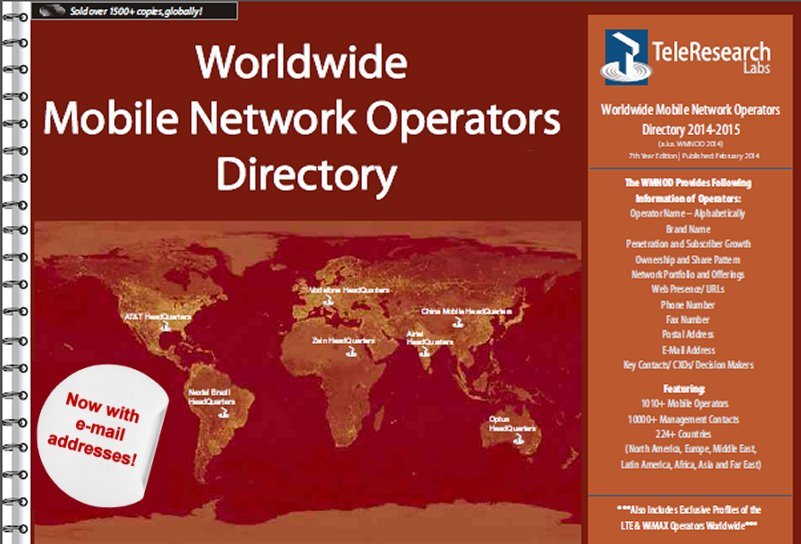Click 'LTE & WiMAX Operators Worldwide' line
801x544 pixels.
(689, 526)
